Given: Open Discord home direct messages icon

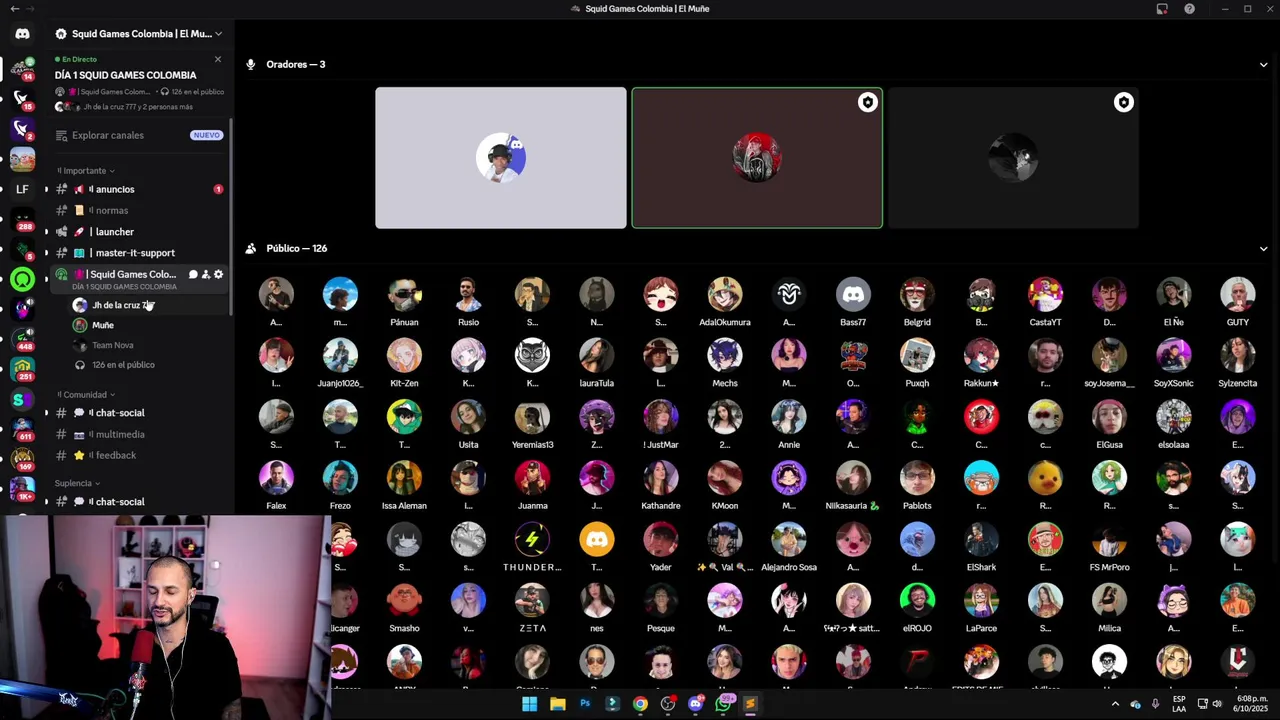Looking at the screenshot, I should [22, 34].
